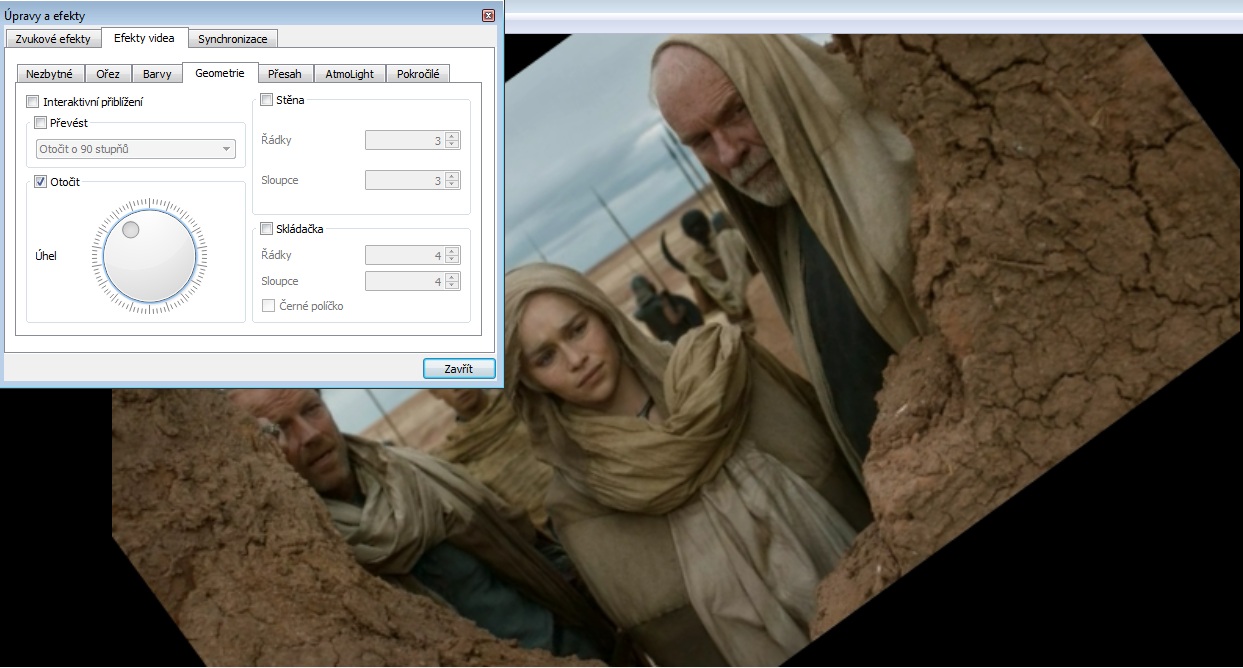This screenshot has width=1243, height=668.
Task: Increase Stěna Sloupce value with up arrow
Action: (453, 176)
